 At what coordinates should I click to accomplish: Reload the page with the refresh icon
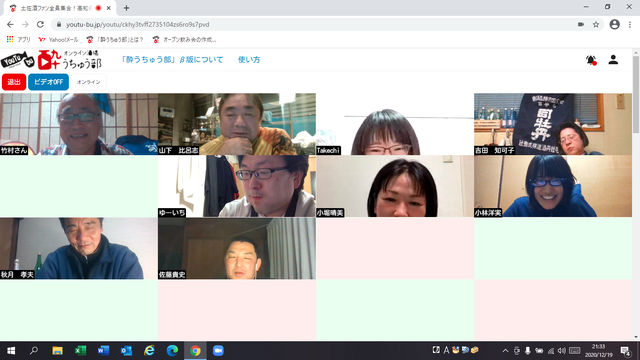40,24
